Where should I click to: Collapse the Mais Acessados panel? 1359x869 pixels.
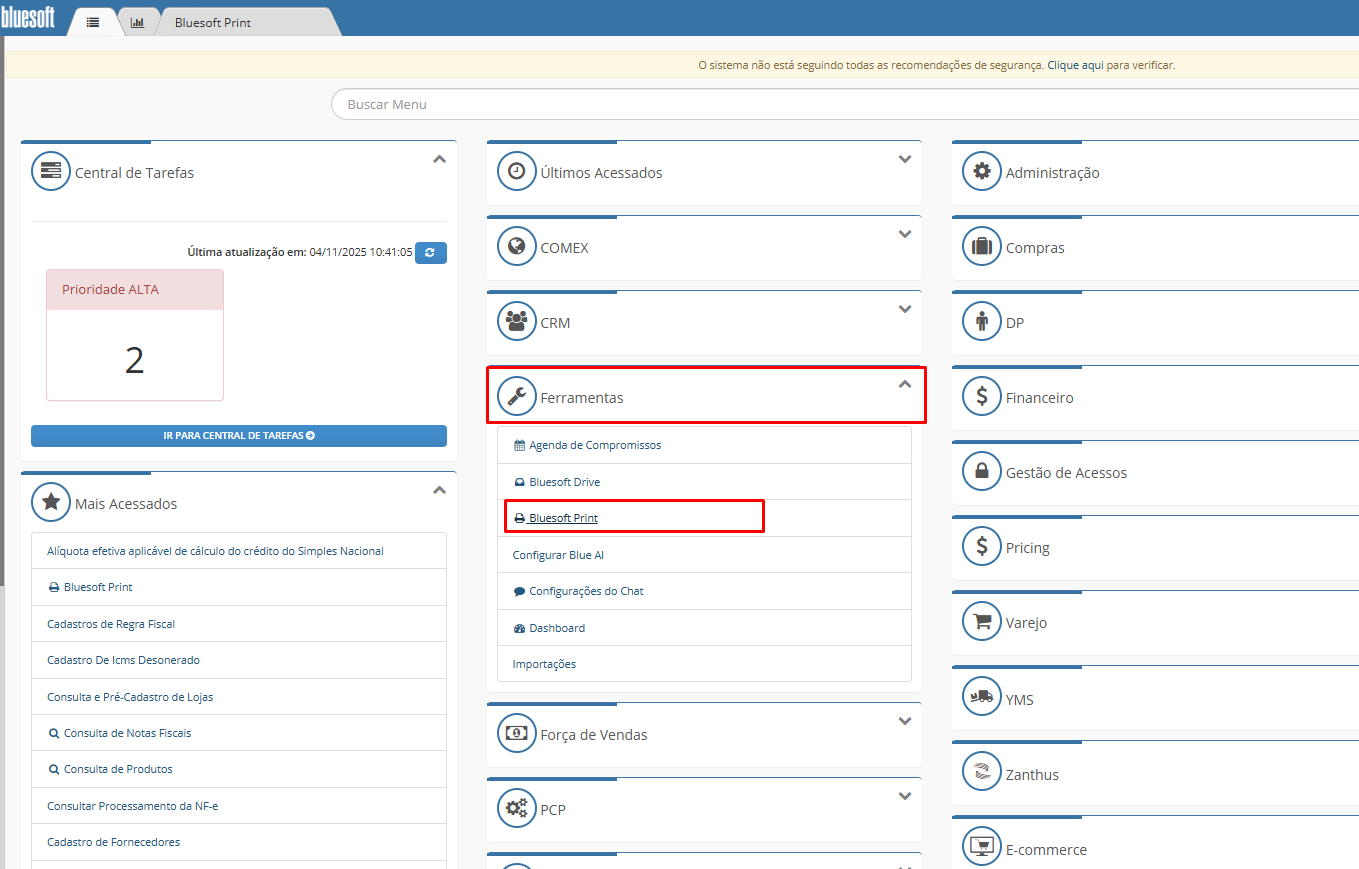439,490
